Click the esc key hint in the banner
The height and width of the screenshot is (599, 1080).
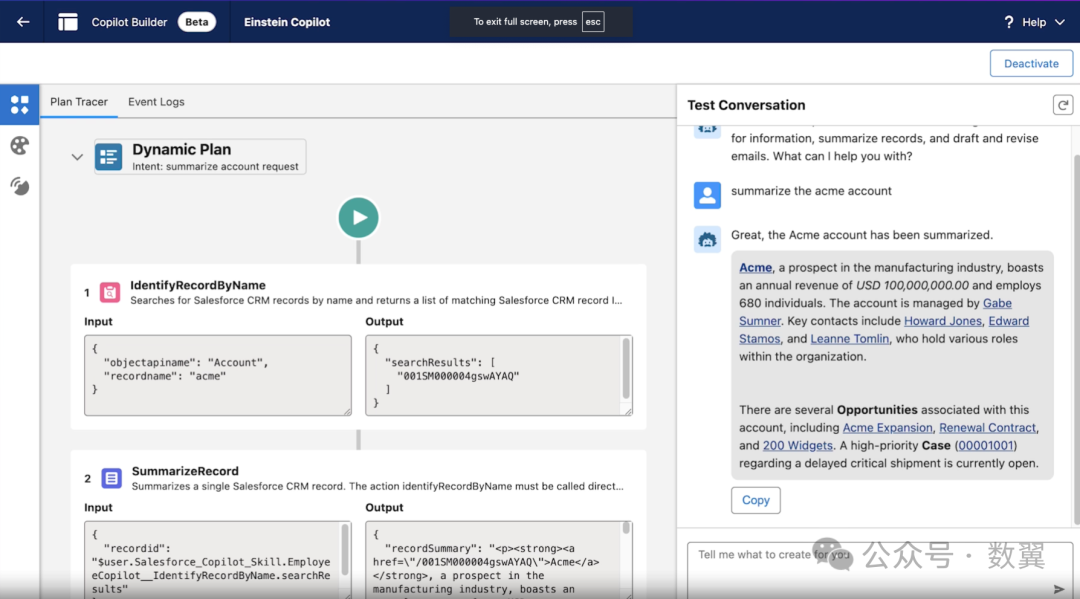(x=593, y=22)
